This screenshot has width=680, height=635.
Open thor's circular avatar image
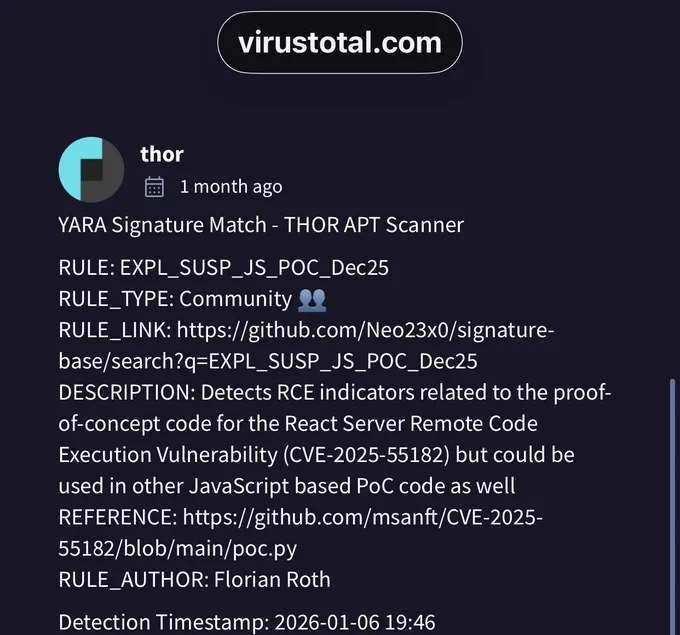(x=91, y=169)
